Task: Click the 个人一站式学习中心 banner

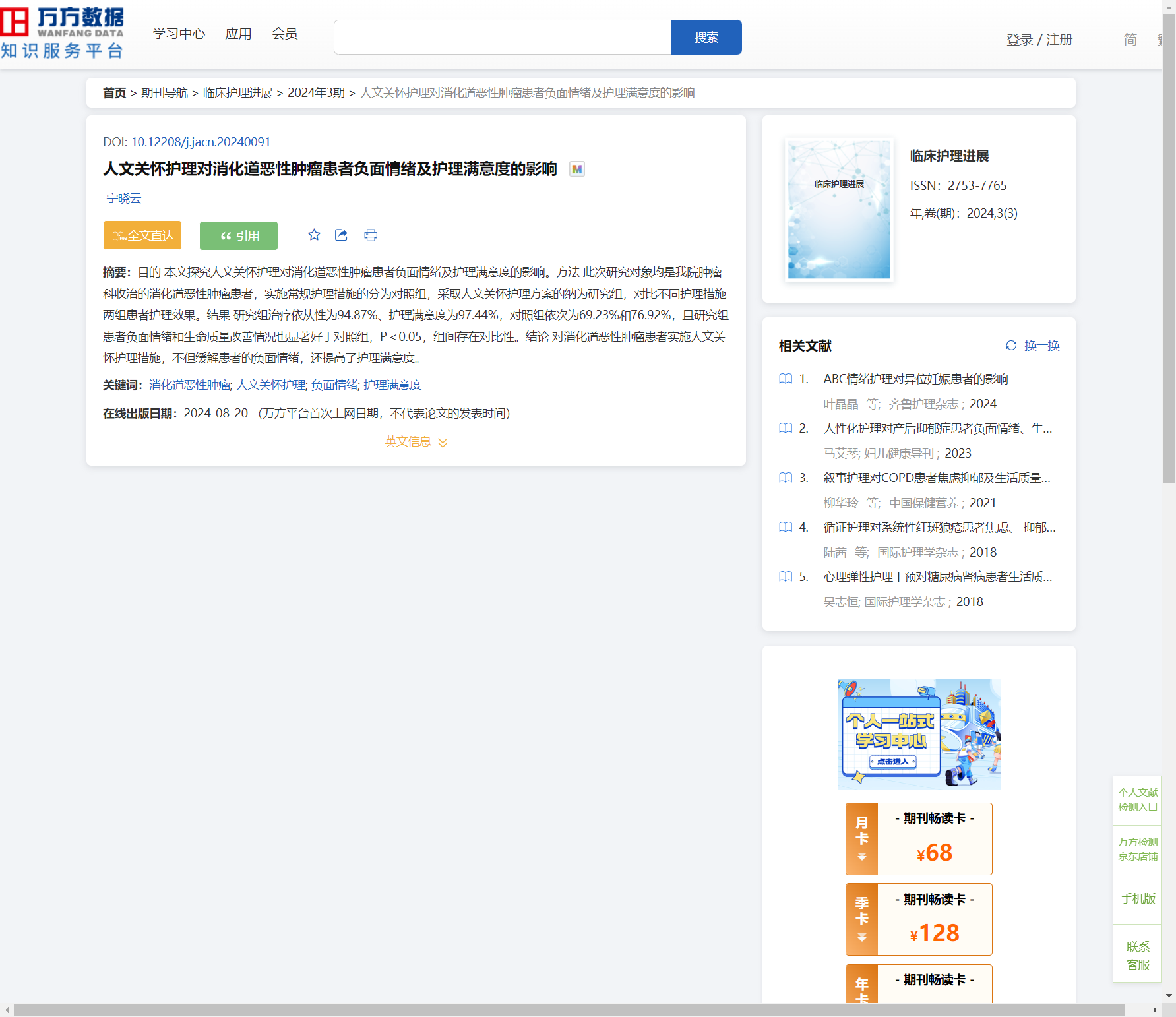Action: tap(919, 734)
